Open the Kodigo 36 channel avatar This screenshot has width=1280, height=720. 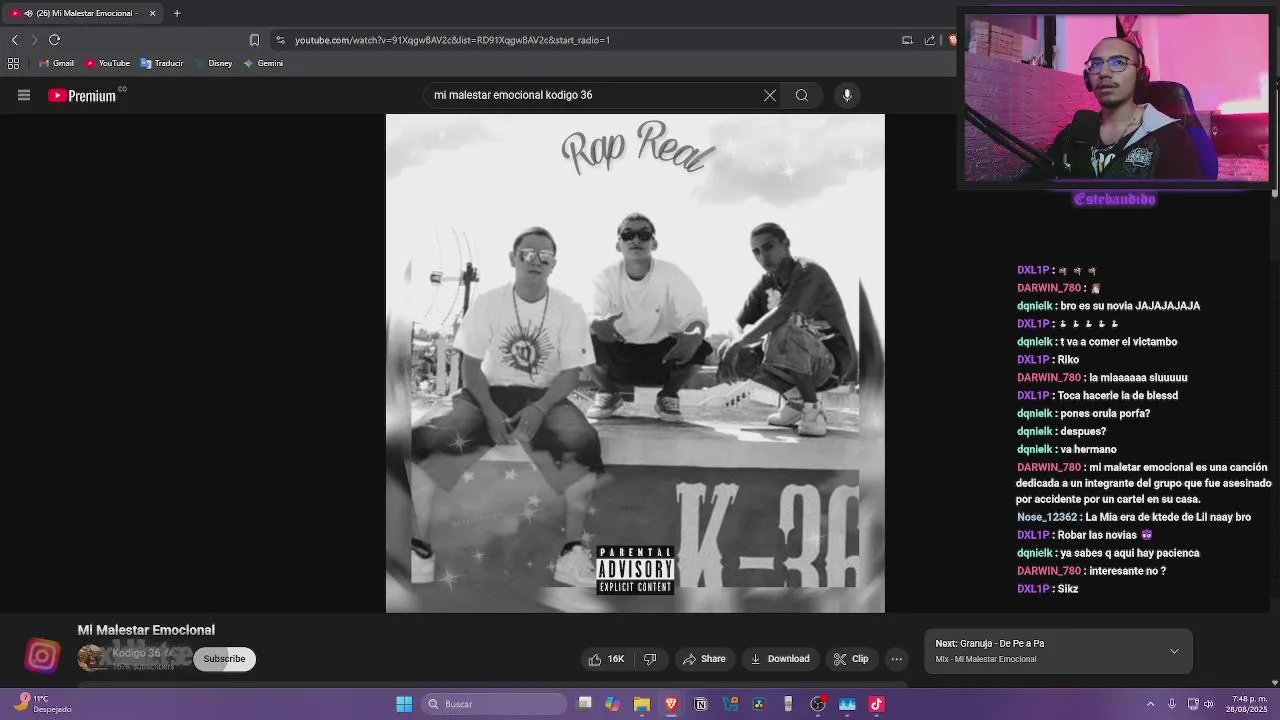coord(90,657)
